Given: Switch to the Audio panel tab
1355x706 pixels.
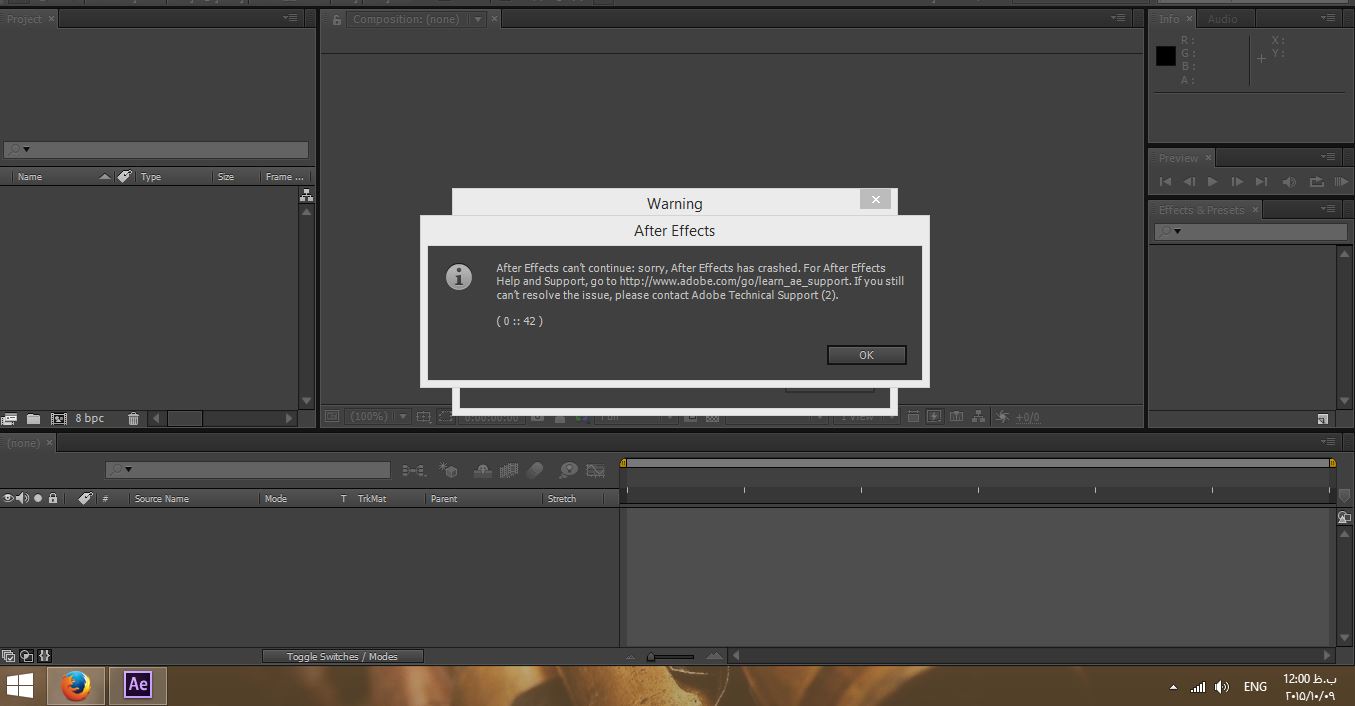Looking at the screenshot, I should pos(1222,19).
